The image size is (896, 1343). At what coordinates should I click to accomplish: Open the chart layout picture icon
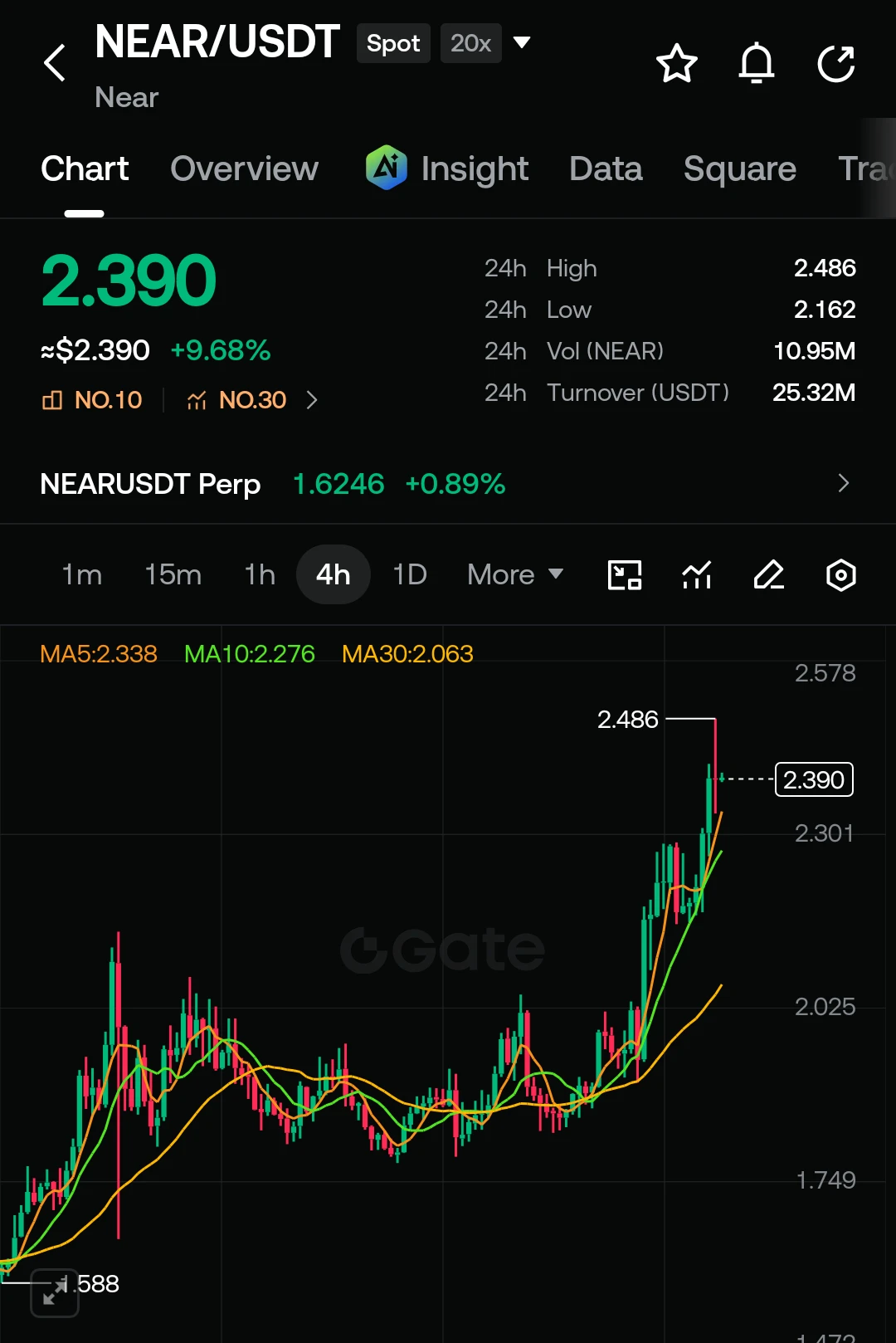(625, 574)
